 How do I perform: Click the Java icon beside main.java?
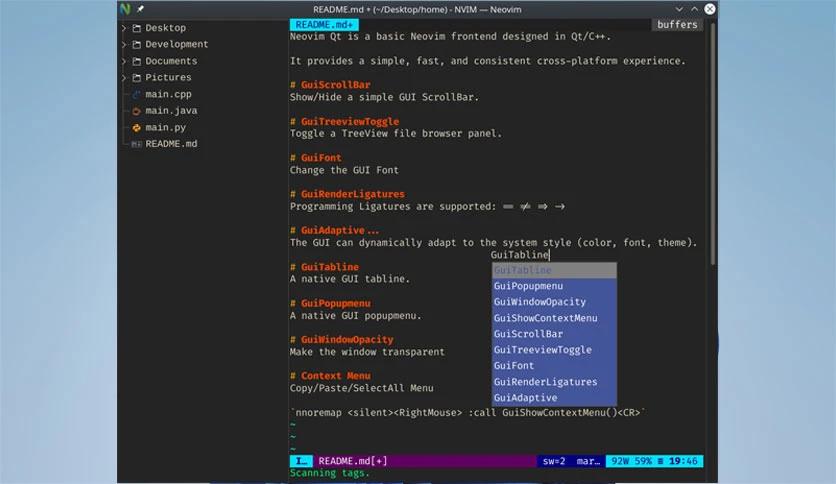click(x=136, y=111)
